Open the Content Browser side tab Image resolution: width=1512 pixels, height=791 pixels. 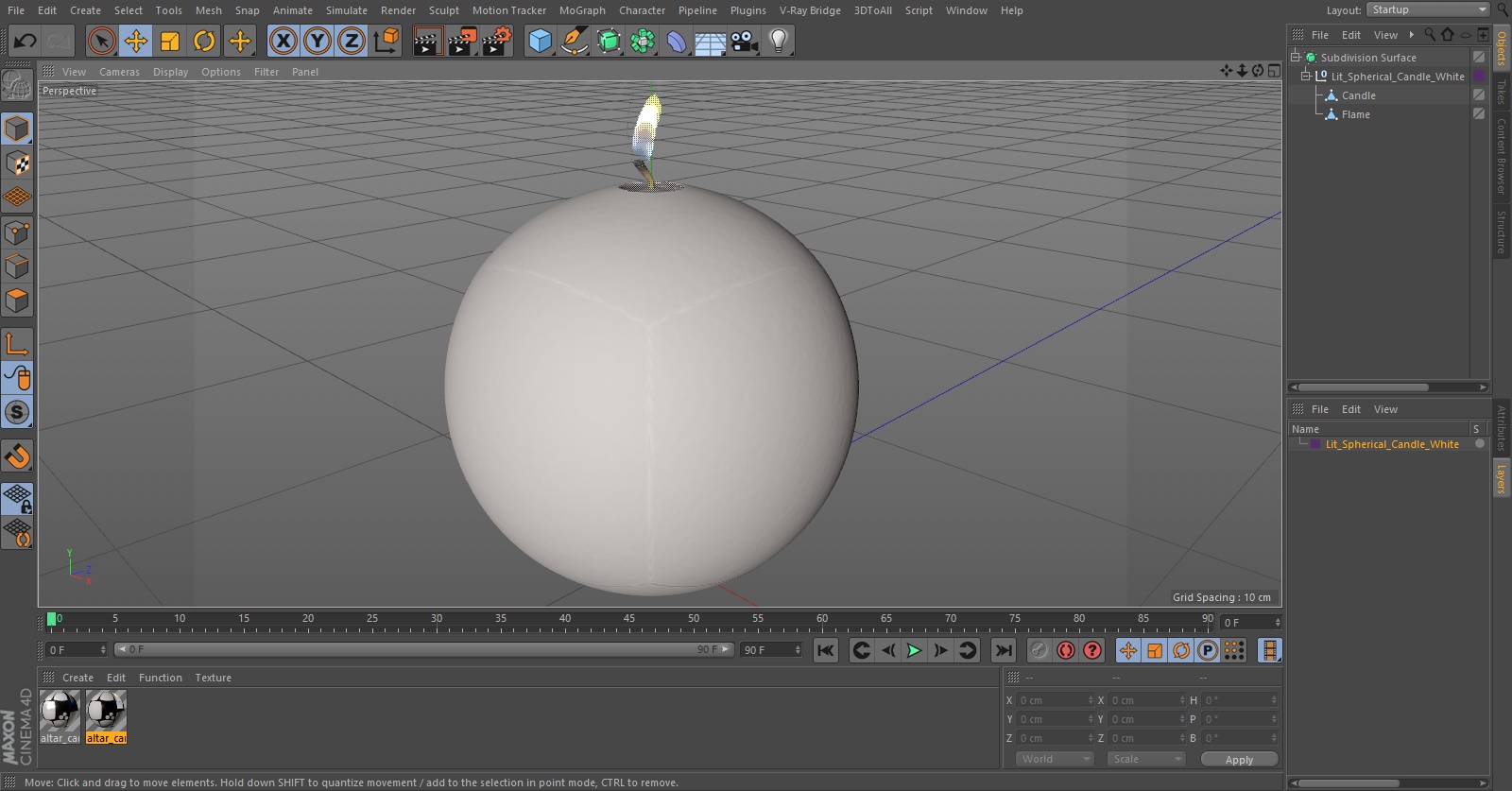(x=1501, y=156)
